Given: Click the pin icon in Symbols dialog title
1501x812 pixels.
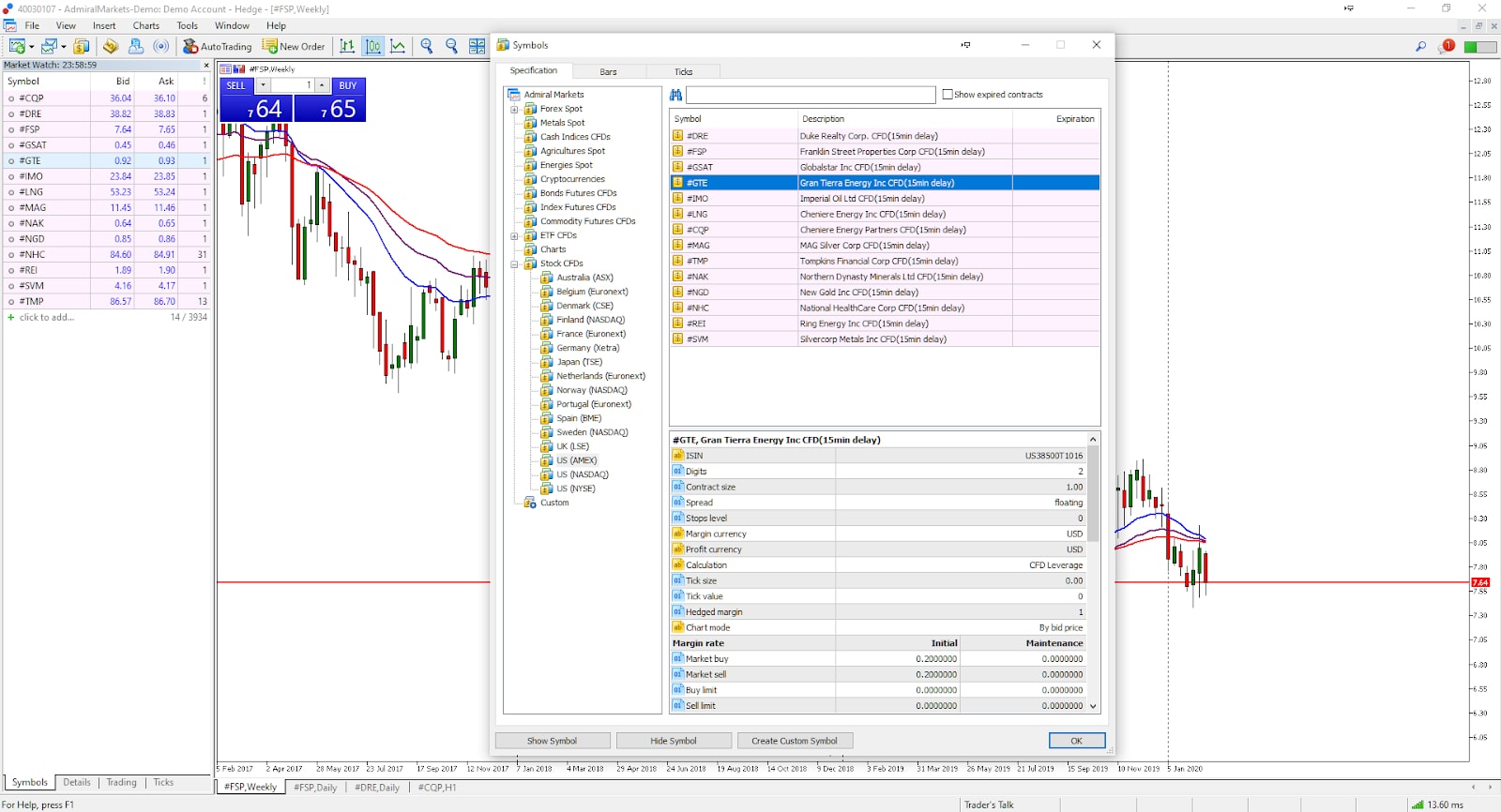Looking at the screenshot, I should 965,45.
